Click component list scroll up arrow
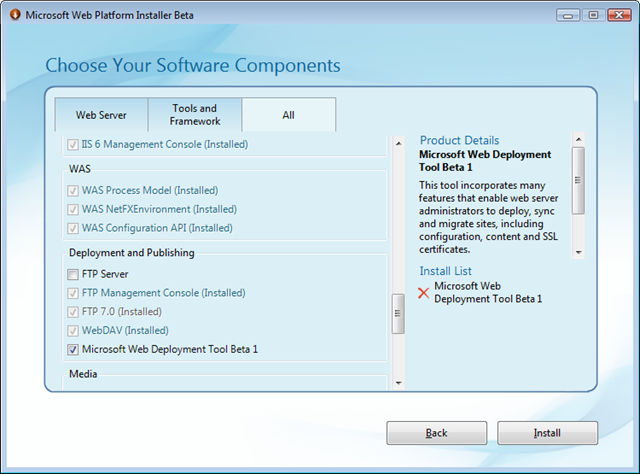The width and height of the screenshot is (640, 474). (398, 143)
